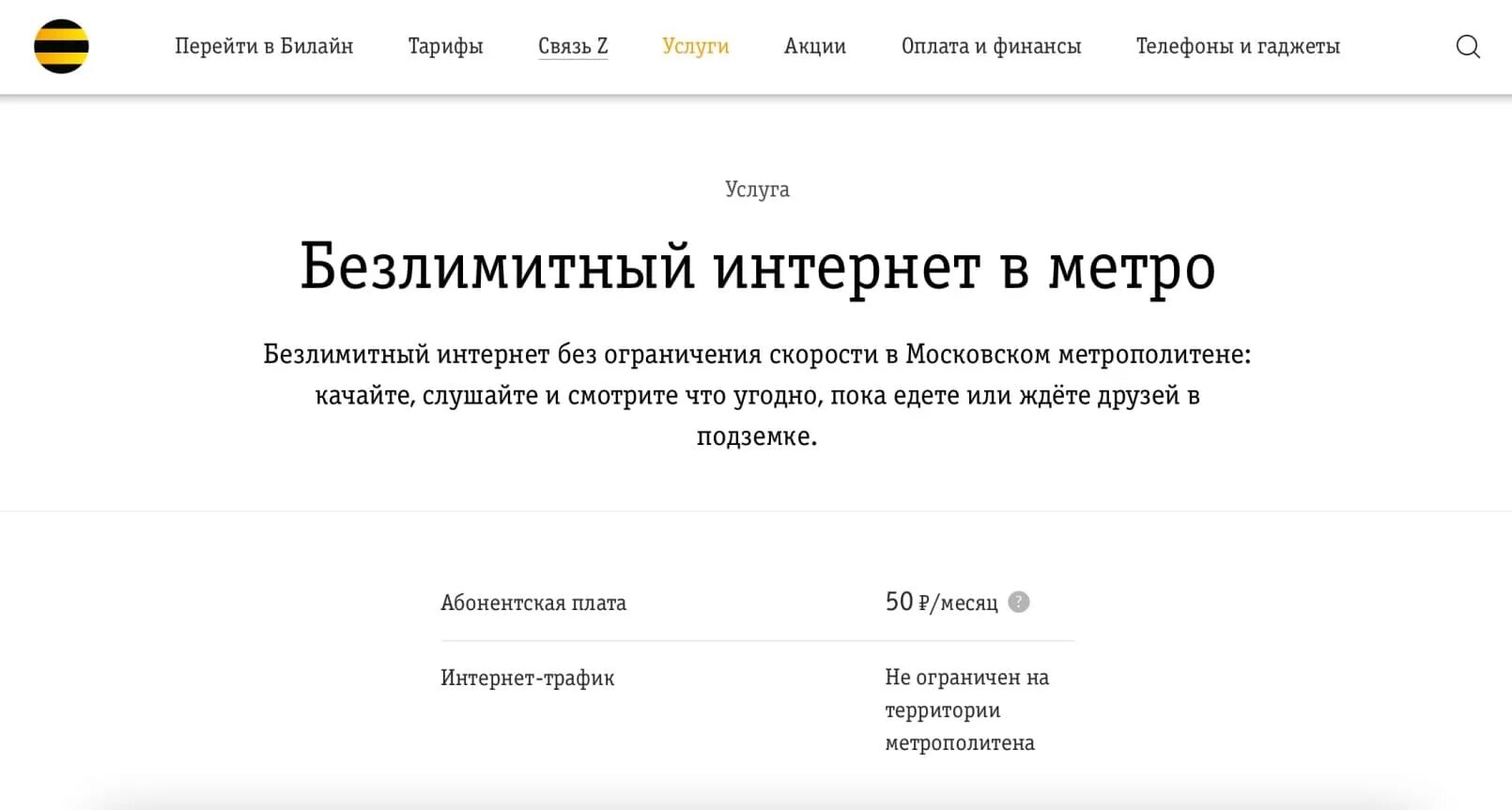Click the heading Безлимитный интернет в метро

[x=757, y=267]
